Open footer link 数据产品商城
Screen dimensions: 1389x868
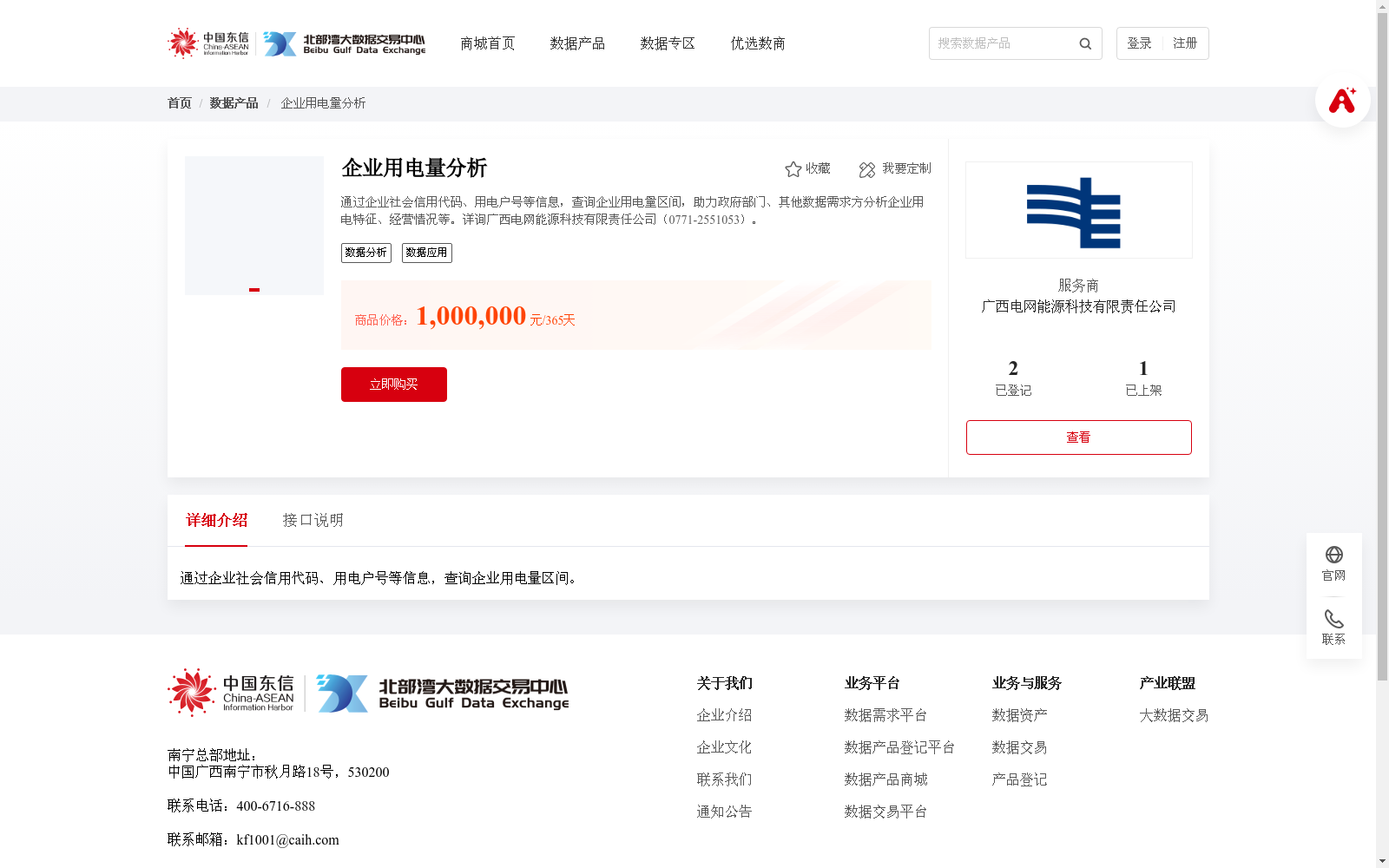coord(886,779)
